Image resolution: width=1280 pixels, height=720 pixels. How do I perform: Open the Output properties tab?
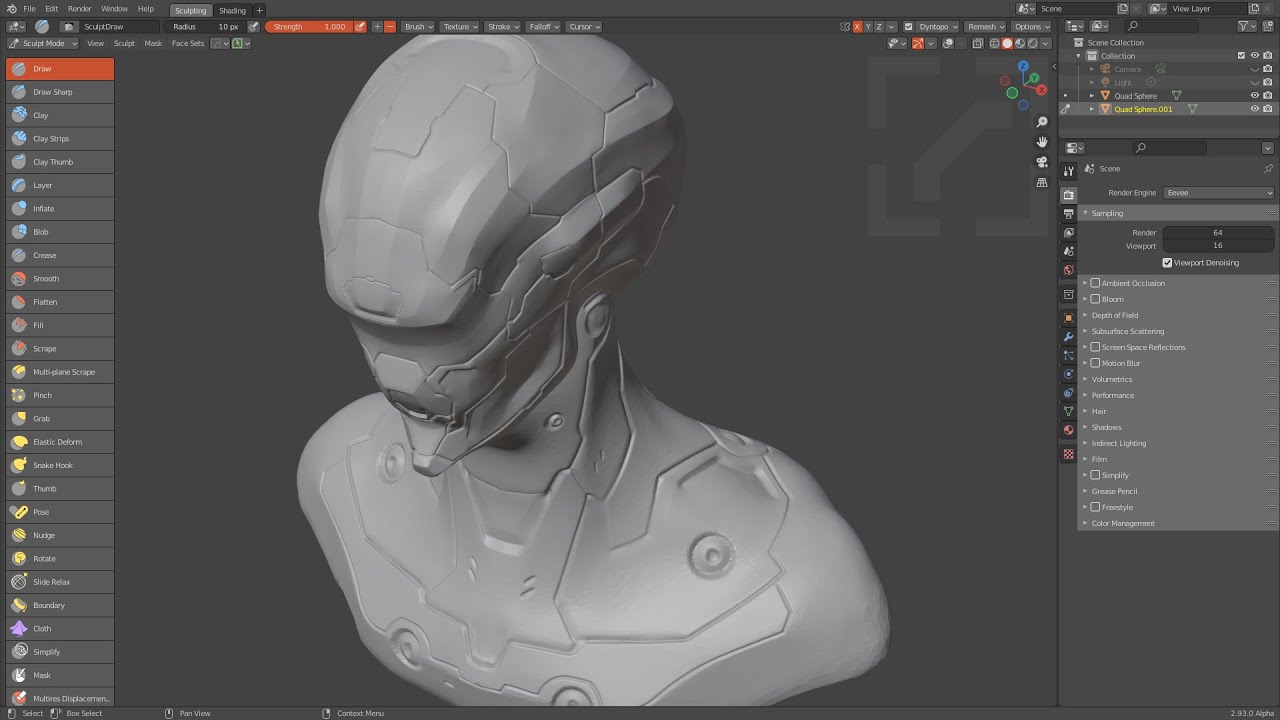coord(1069,214)
